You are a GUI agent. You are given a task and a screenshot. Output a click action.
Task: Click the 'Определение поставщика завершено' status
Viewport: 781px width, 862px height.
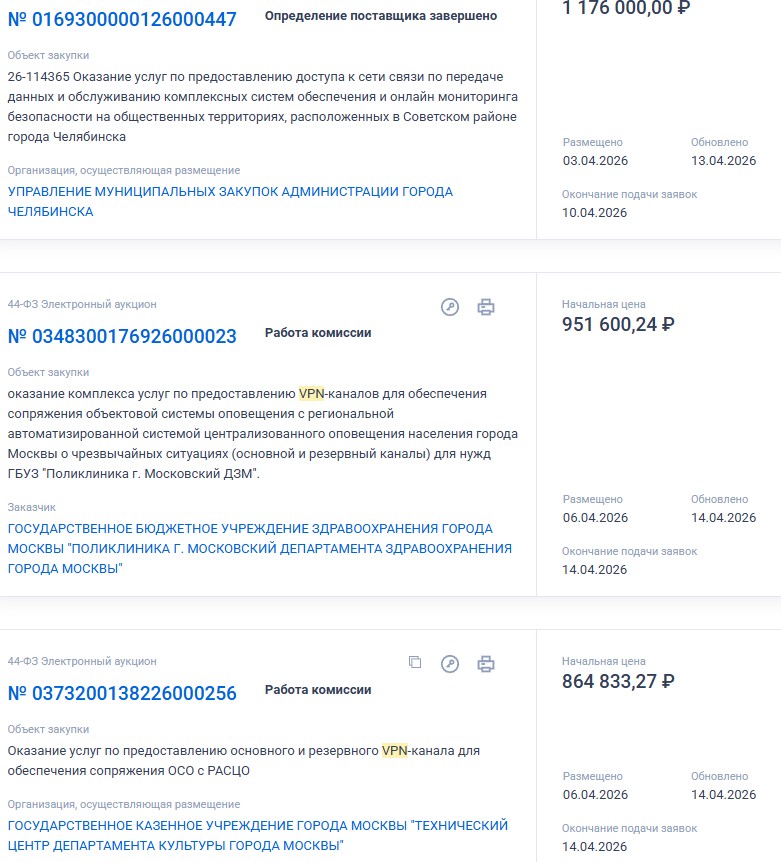381,16
